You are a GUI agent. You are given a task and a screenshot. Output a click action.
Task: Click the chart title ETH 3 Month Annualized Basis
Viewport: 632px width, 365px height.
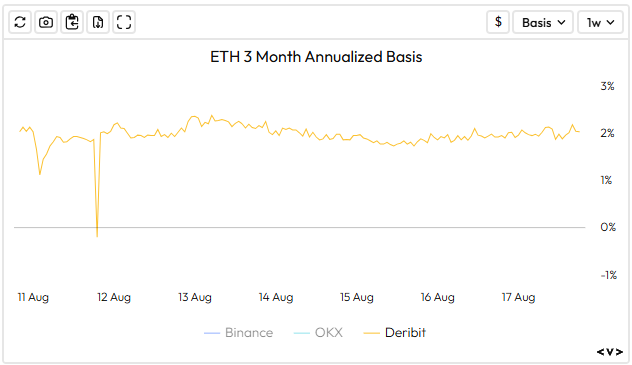tap(316, 57)
